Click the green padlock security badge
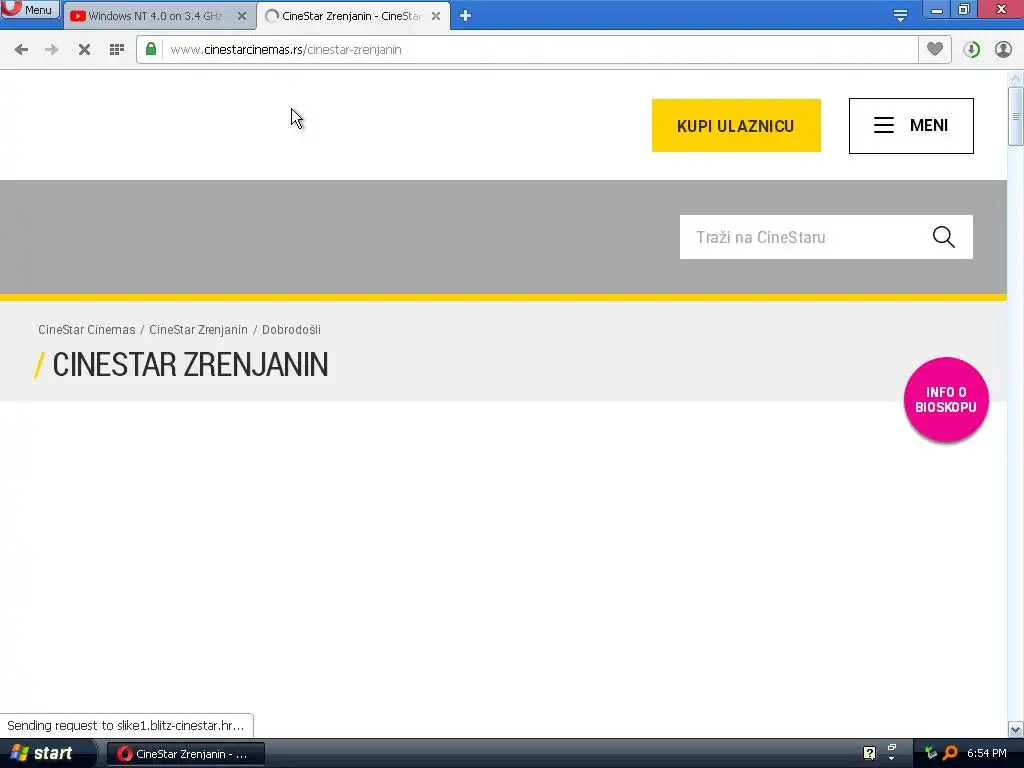This screenshot has width=1024, height=768. pyautogui.click(x=151, y=49)
